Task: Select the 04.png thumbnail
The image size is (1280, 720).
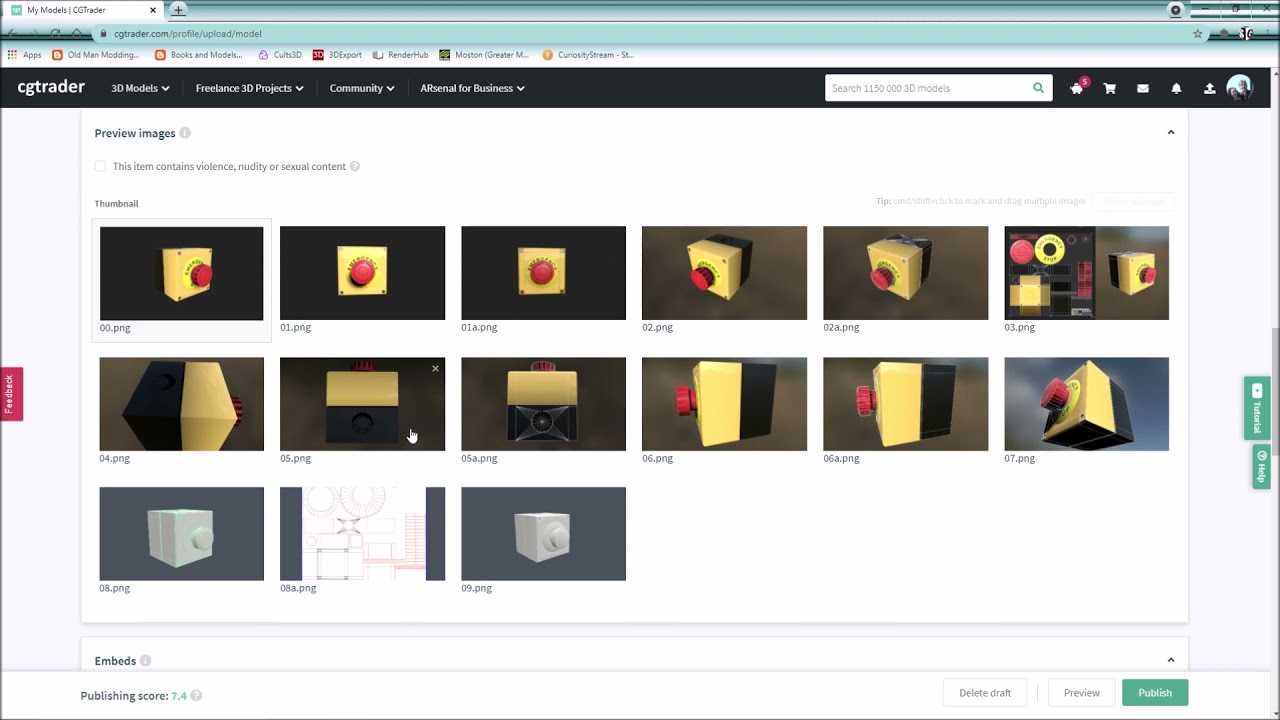Action: (181, 404)
